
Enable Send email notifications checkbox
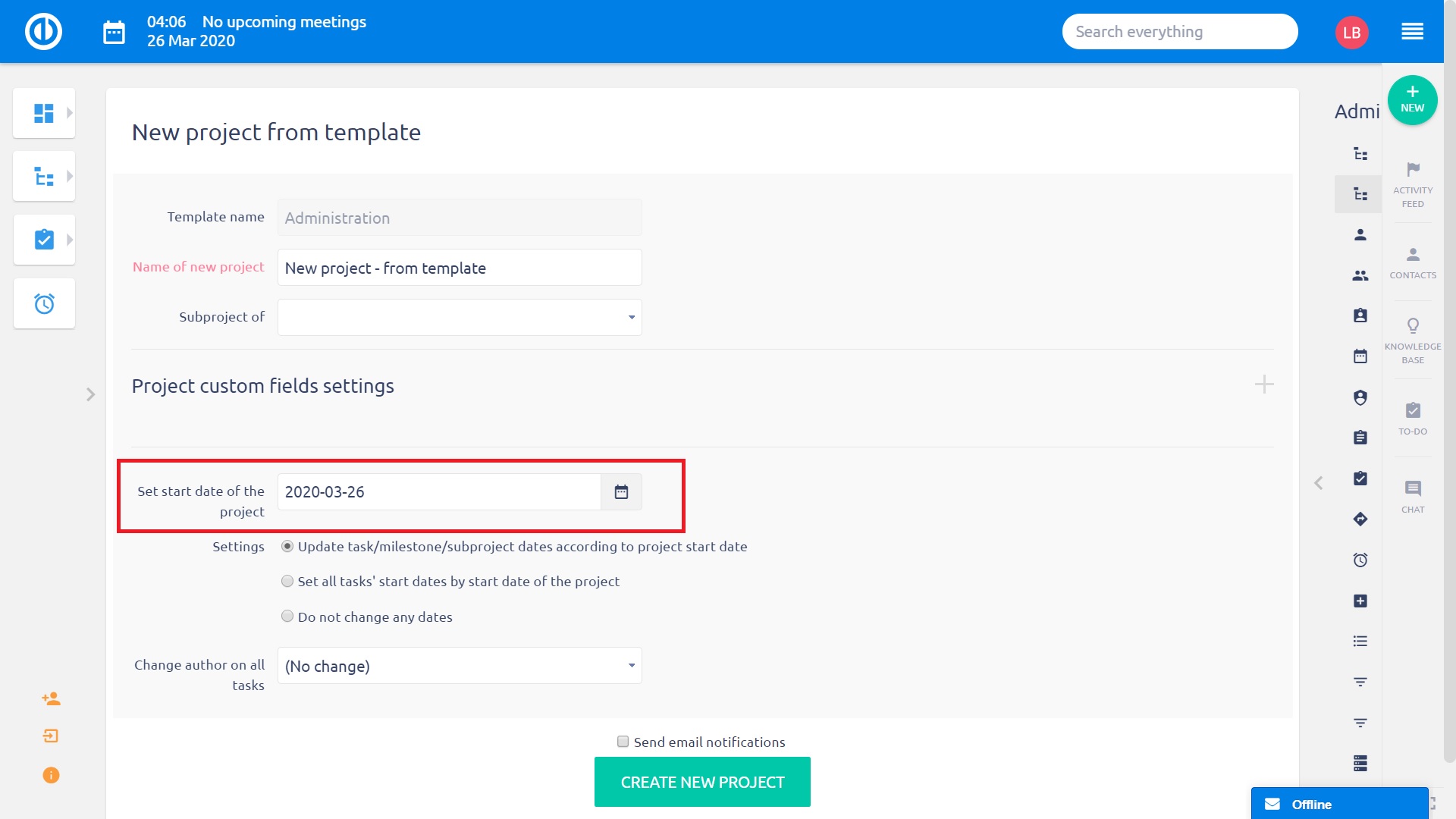[623, 742]
